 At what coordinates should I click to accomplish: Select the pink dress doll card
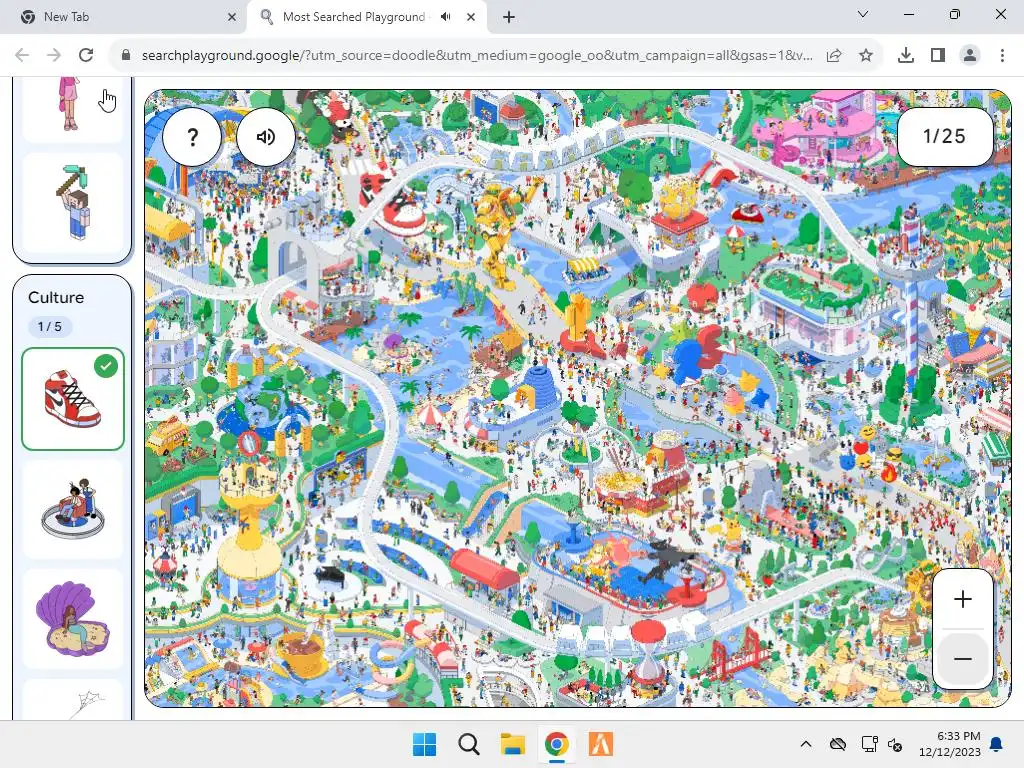click(x=72, y=108)
